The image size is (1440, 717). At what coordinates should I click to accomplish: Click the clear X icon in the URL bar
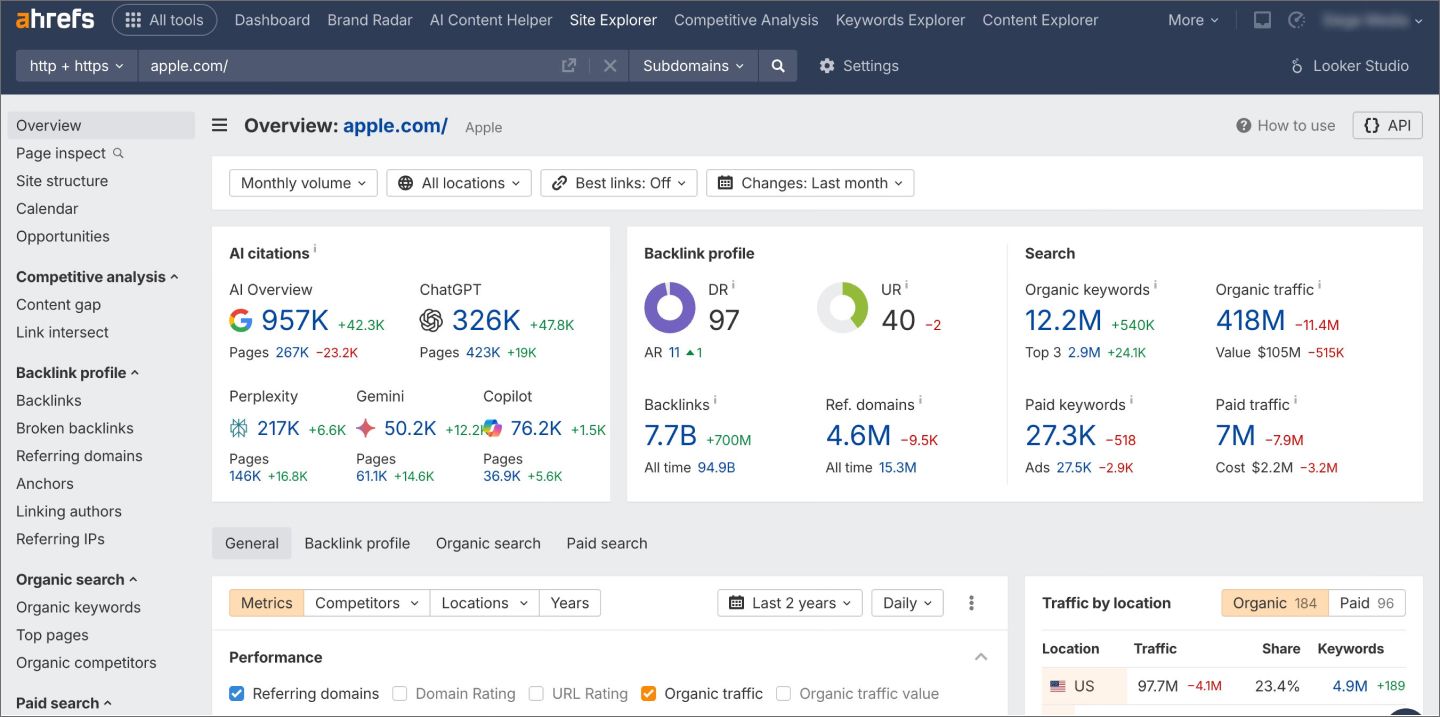pyautogui.click(x=610, y=66)
